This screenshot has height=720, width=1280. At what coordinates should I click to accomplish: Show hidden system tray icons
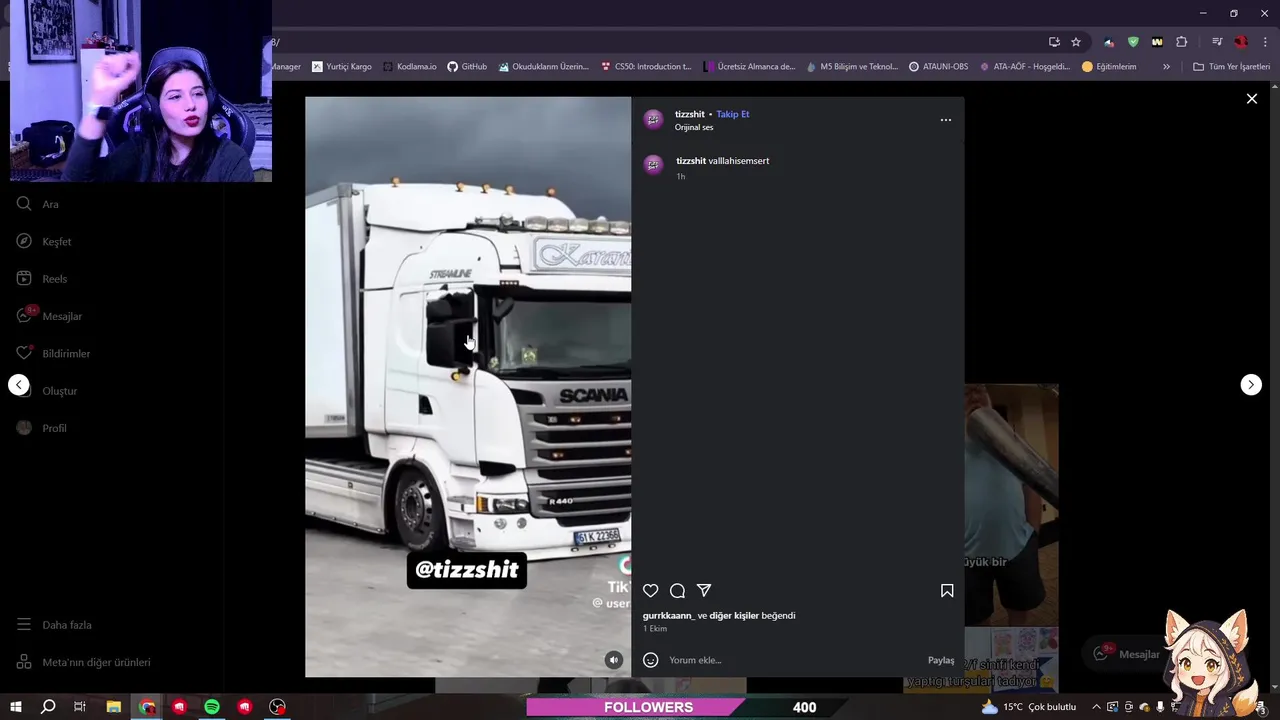coord(1096,707)
